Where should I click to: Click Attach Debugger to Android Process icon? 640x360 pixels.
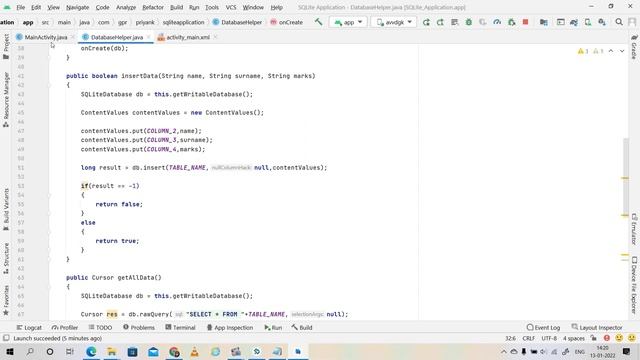511,22
